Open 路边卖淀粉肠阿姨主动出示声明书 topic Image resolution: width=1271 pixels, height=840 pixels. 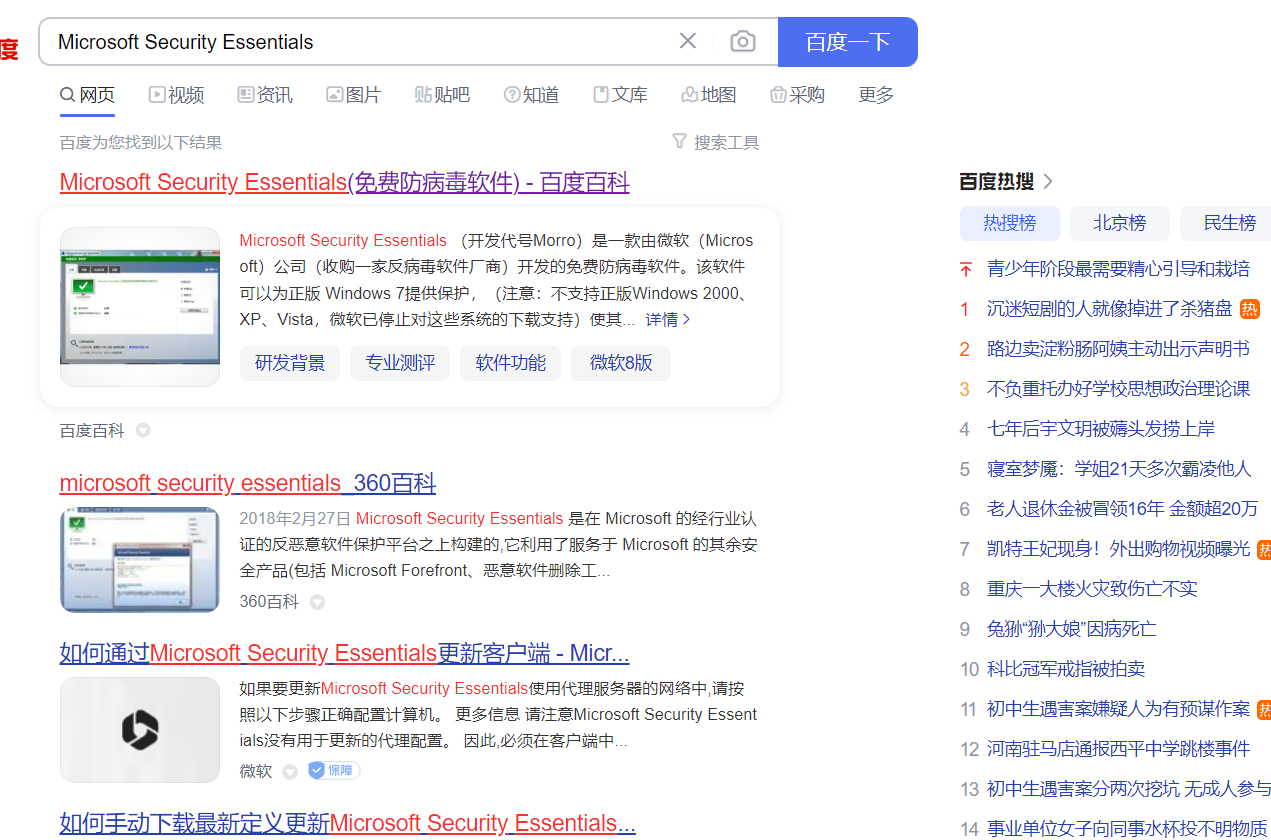pos(1118,349)
